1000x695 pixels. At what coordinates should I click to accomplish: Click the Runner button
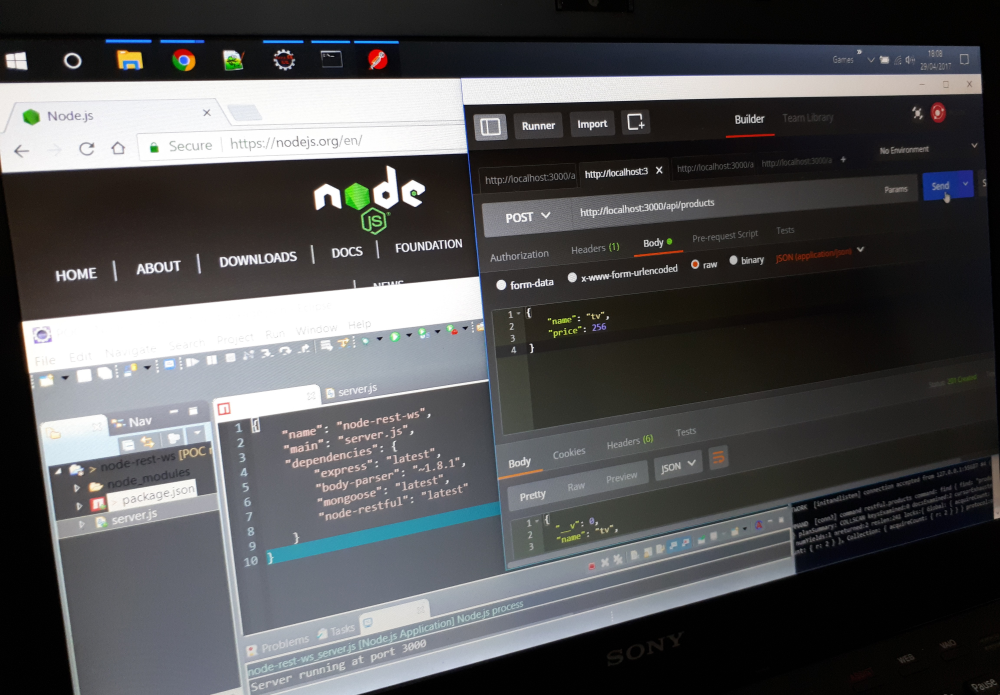[538, 126]
